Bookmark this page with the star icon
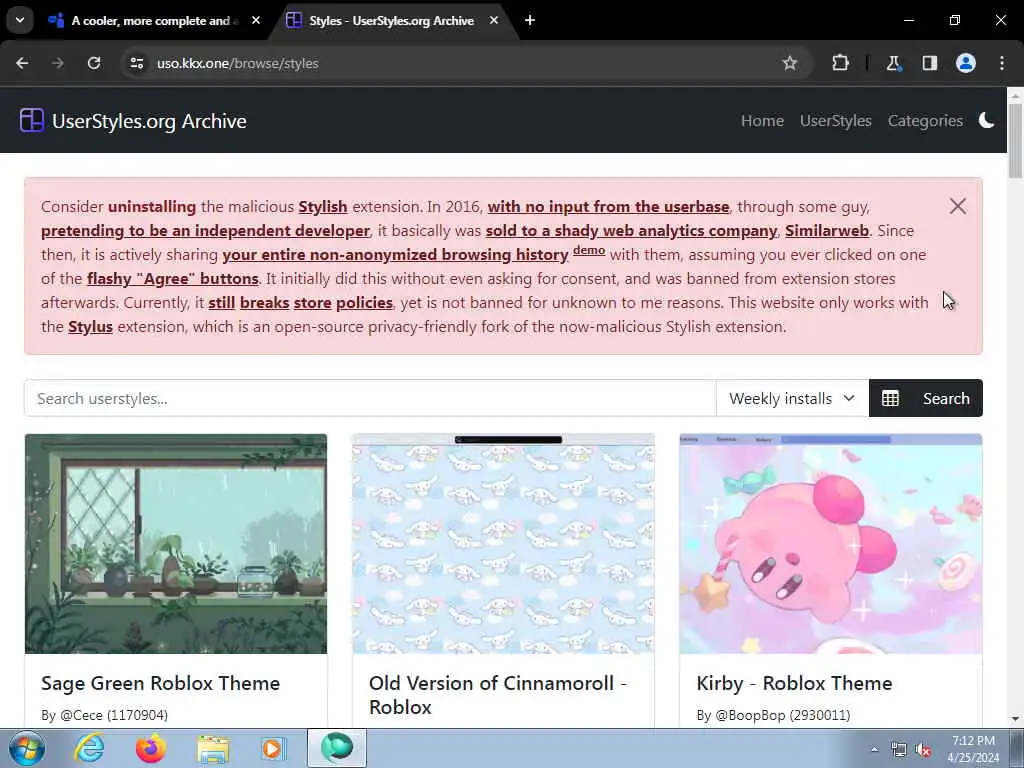 (x=790, y=63)
